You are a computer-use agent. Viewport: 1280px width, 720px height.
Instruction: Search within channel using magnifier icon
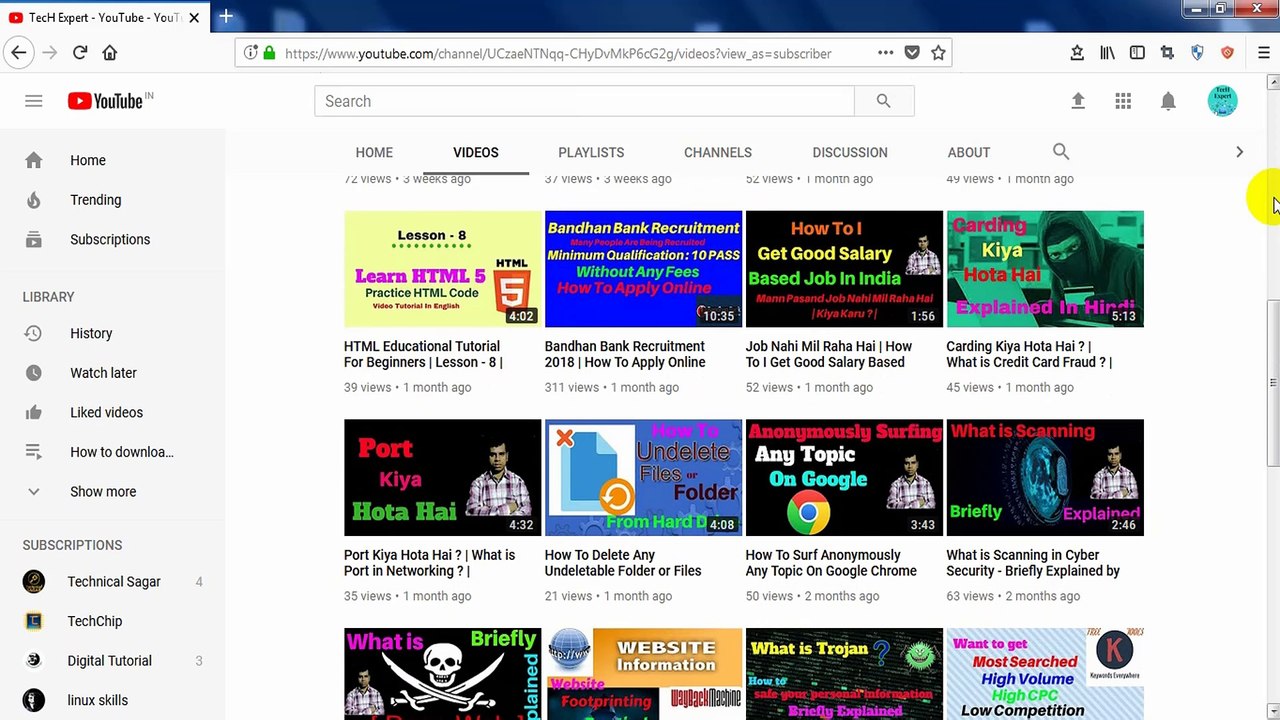pos(1061,152)
